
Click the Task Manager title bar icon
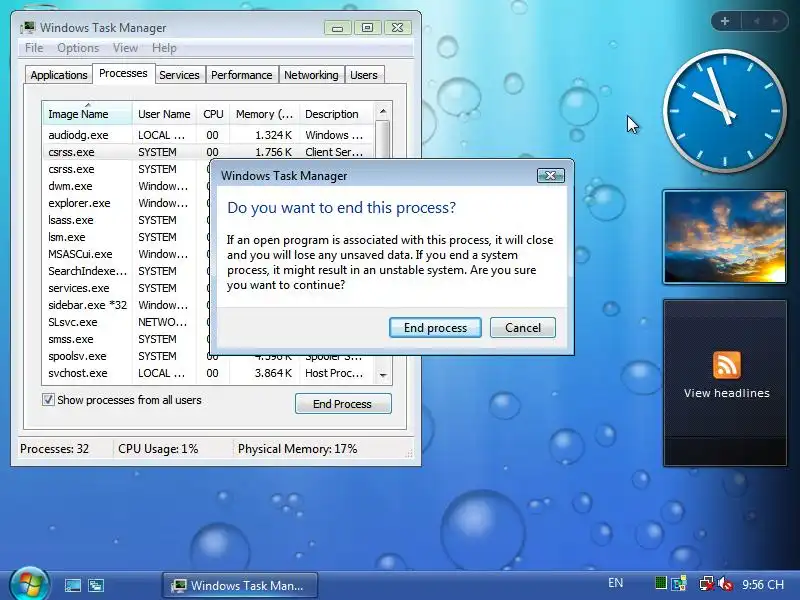click(x=28, y=28)
